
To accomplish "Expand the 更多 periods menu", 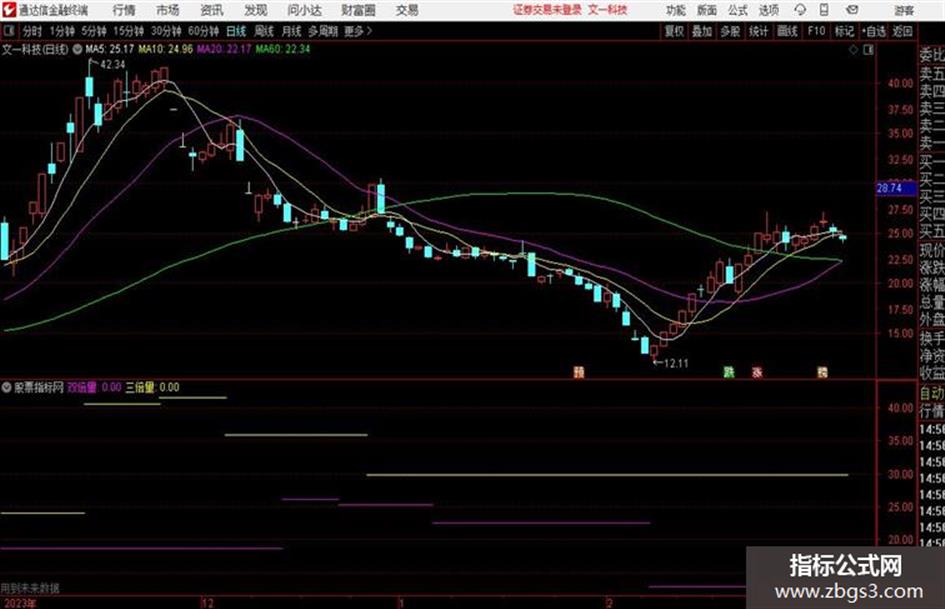I will point(358,31).
